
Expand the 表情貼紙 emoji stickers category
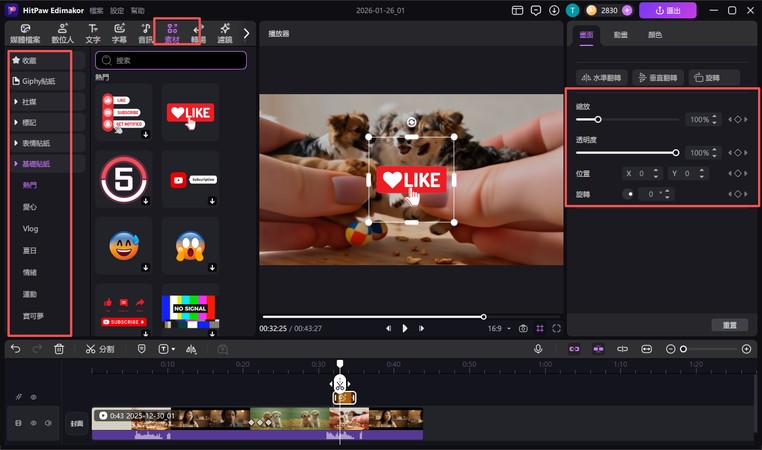point(40,143)
